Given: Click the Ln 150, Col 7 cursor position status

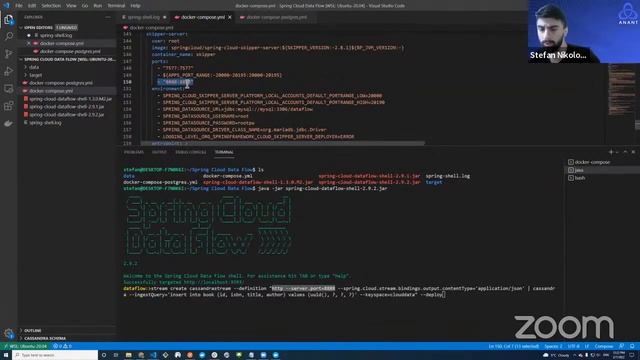Looking at the screenshot, I should [513, 346].
